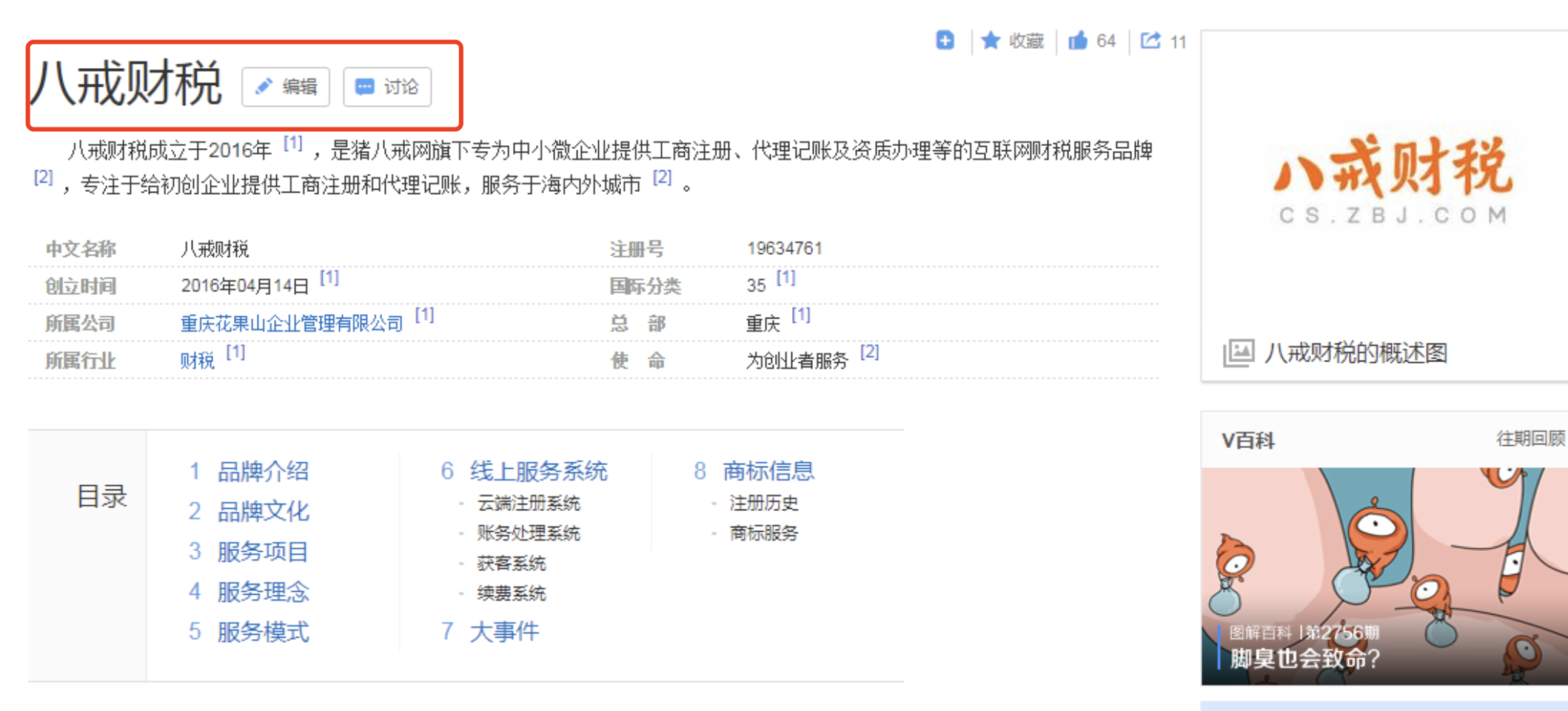Click the image gallery icon beside overview caption
The image size is (1568, 711).
(x=1238, y=353)
